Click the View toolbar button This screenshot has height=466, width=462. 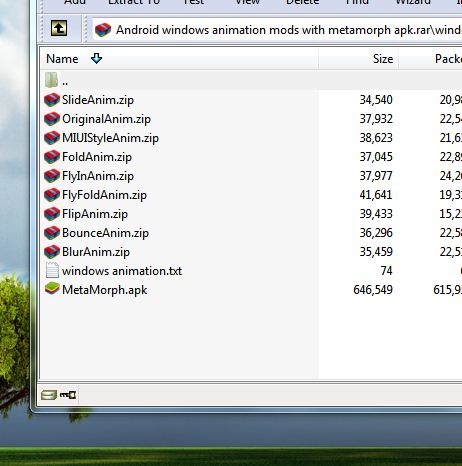click(x=248, y=3)
